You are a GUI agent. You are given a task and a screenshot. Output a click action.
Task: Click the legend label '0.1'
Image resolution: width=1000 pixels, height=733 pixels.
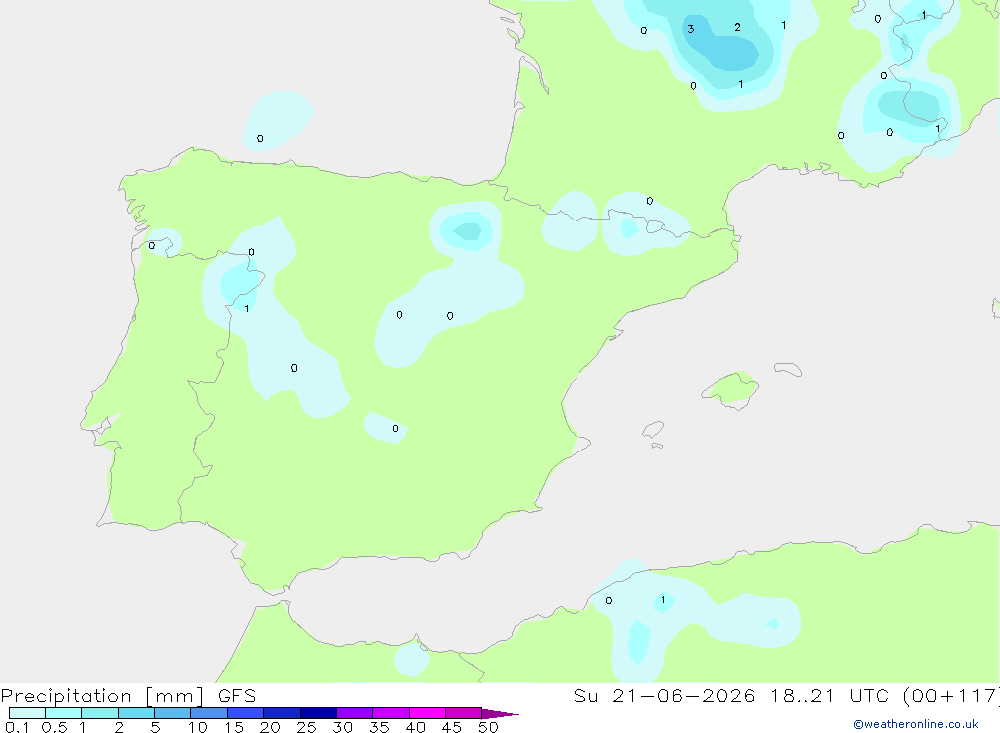pos(17,727)
